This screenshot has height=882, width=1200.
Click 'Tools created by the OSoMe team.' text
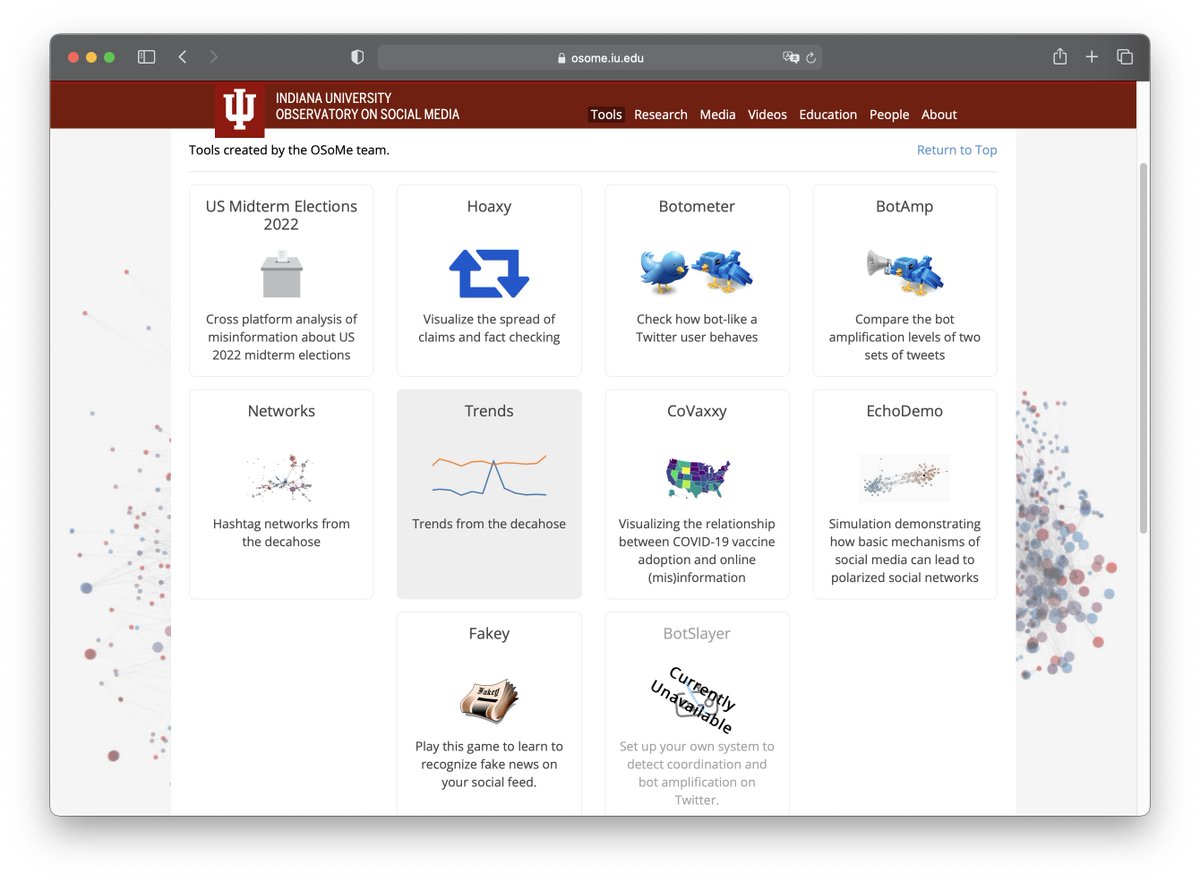289,150
